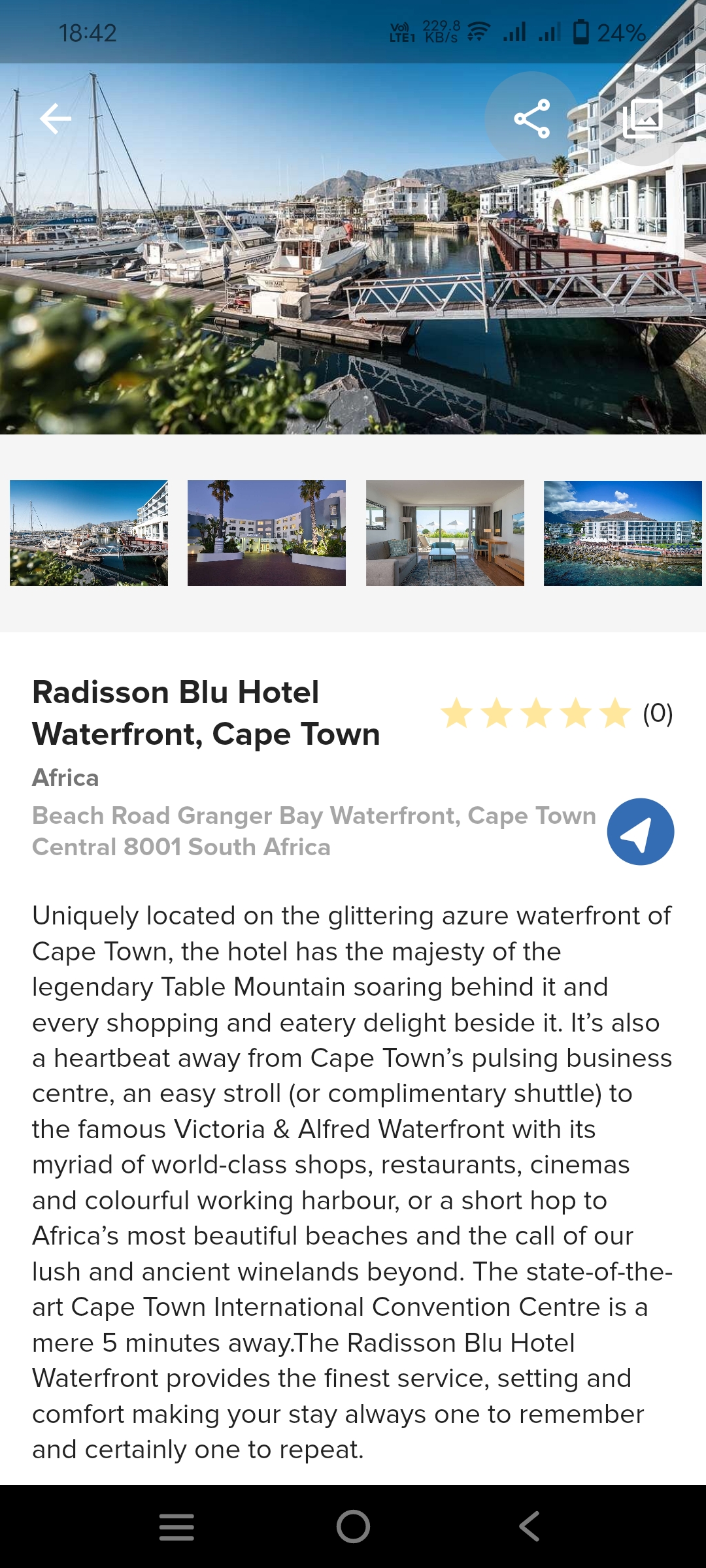Tap the battery indicator in status bar
Screen dimensions: 706x1568
pyautogui.click(x=581, y=32)
